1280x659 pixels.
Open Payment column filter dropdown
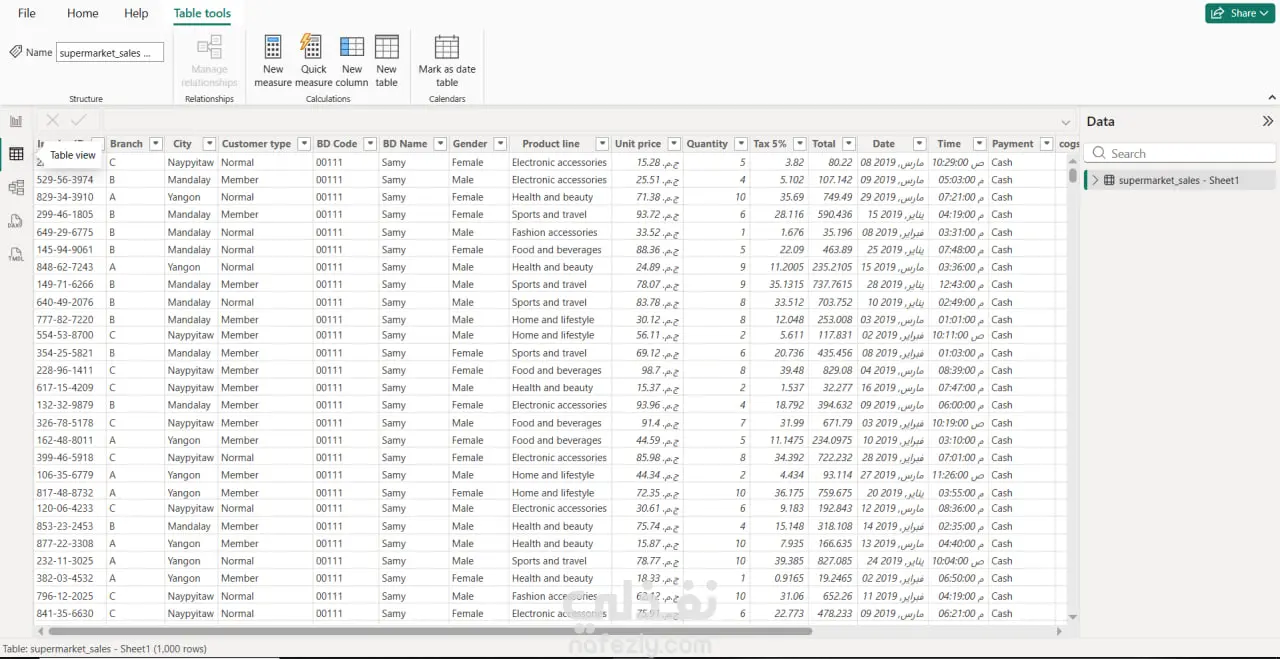point(1046,144)
